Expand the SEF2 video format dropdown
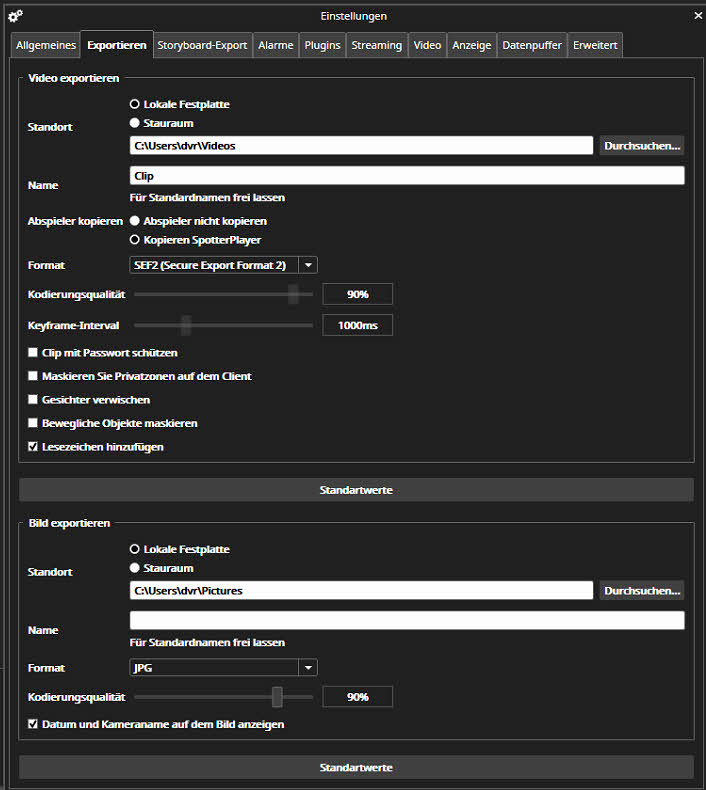 pos(309,265)
